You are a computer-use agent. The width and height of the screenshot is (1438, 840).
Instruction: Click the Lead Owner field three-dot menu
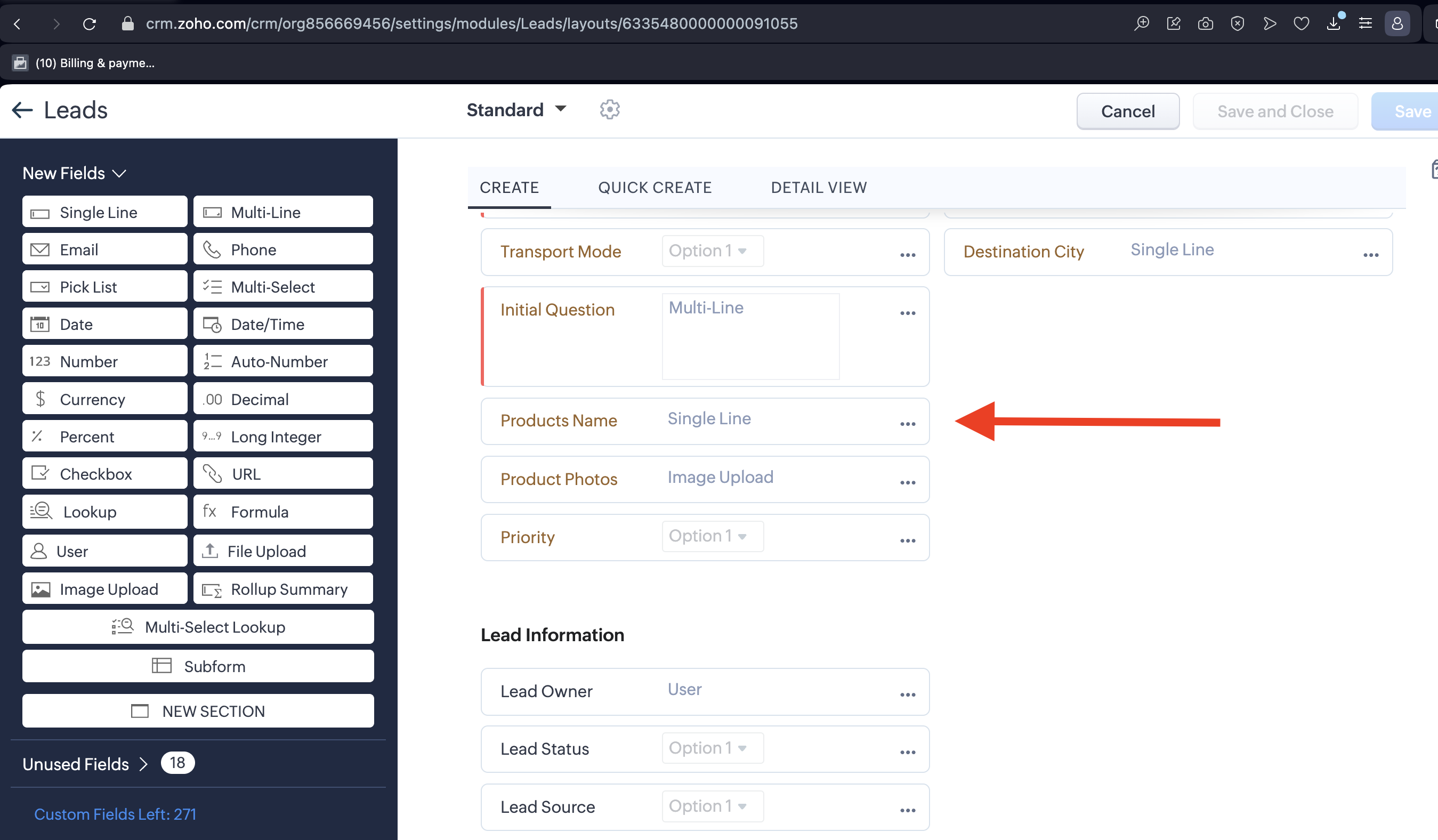click(907, 695)
